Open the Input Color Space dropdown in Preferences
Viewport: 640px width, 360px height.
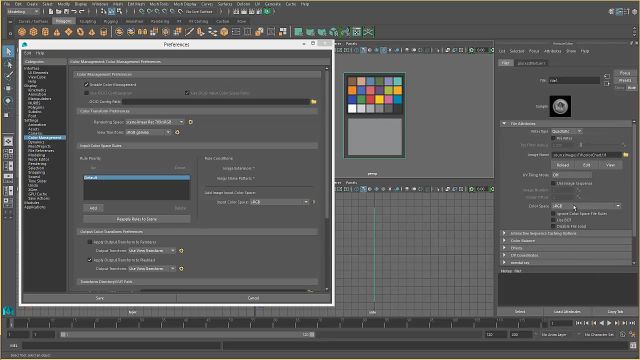pyautogui.click(x=279, y=202)
